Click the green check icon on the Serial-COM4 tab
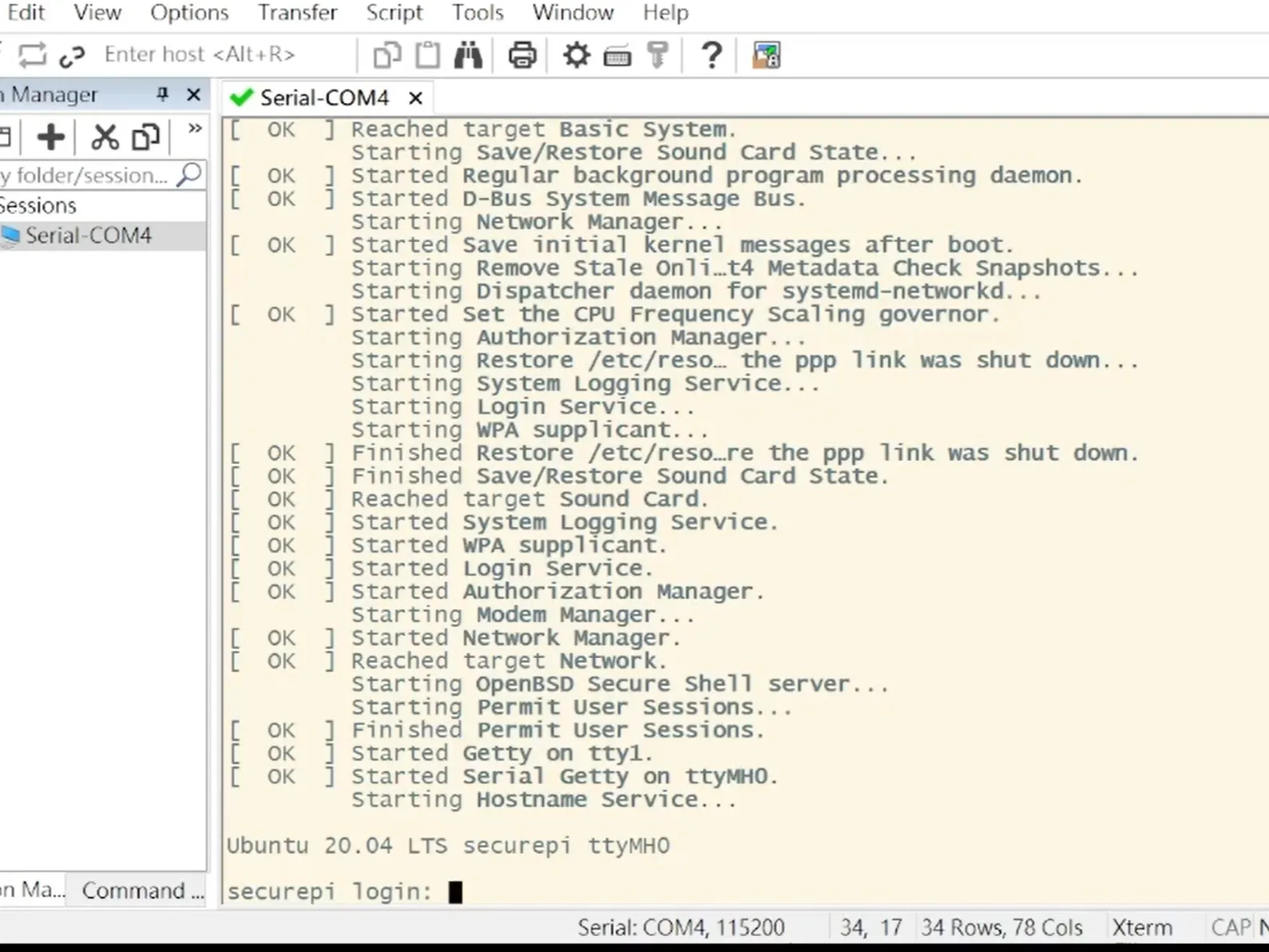The height and width of the screenshot is (952, 1269). (x=240, y=97)
